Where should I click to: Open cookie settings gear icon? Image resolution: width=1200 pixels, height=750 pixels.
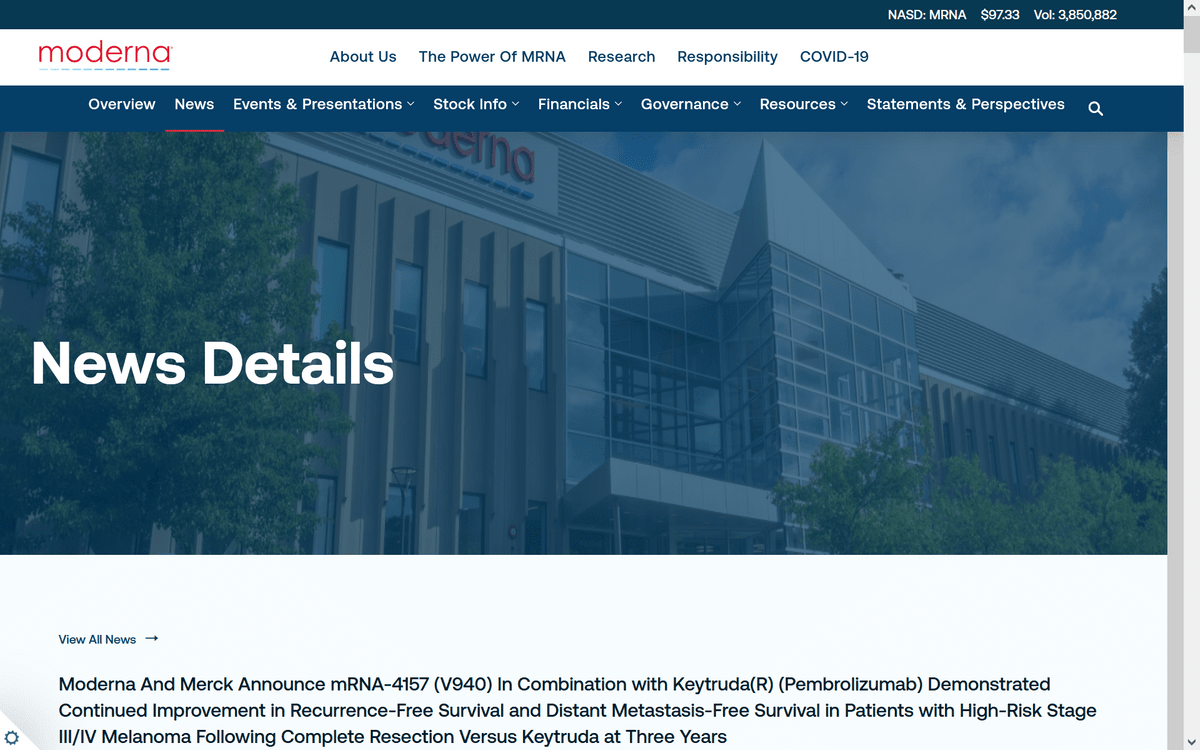(12, 738)
